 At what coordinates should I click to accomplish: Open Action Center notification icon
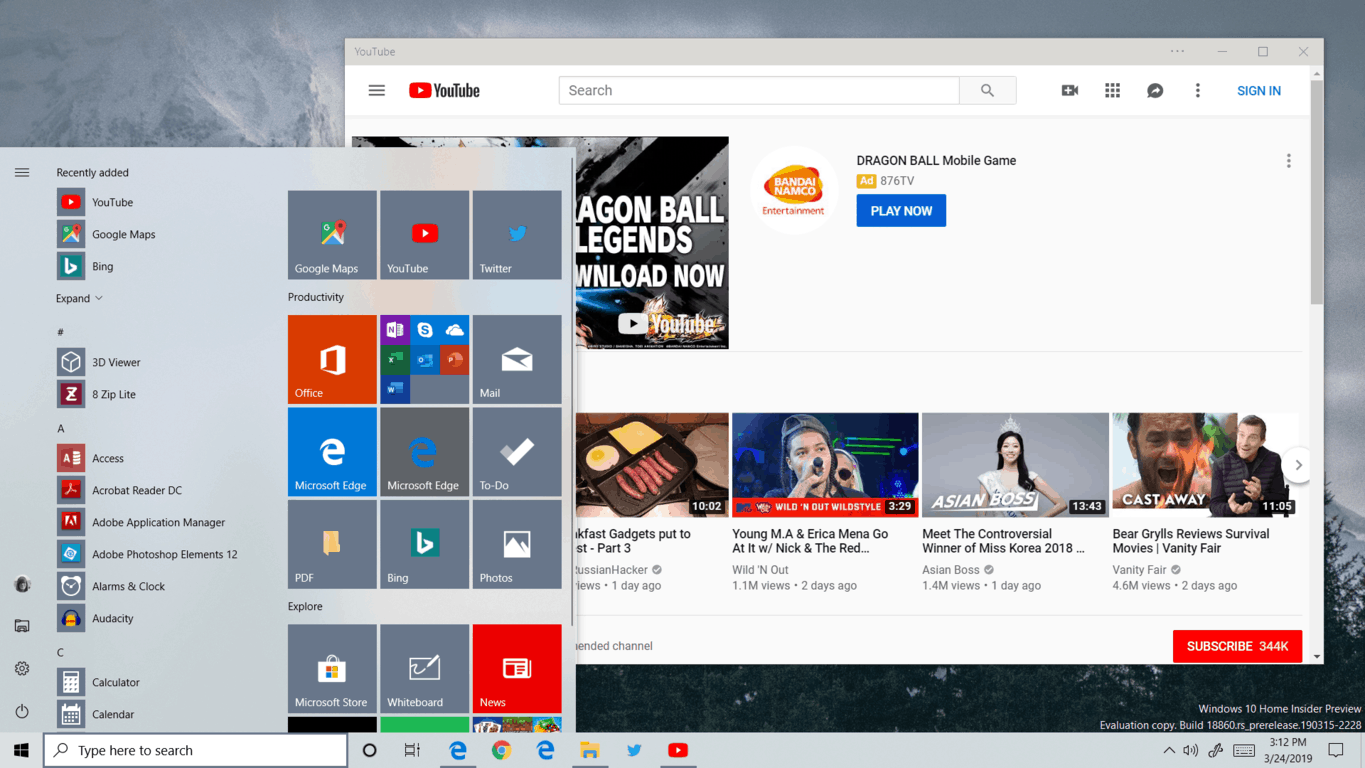1335,750
